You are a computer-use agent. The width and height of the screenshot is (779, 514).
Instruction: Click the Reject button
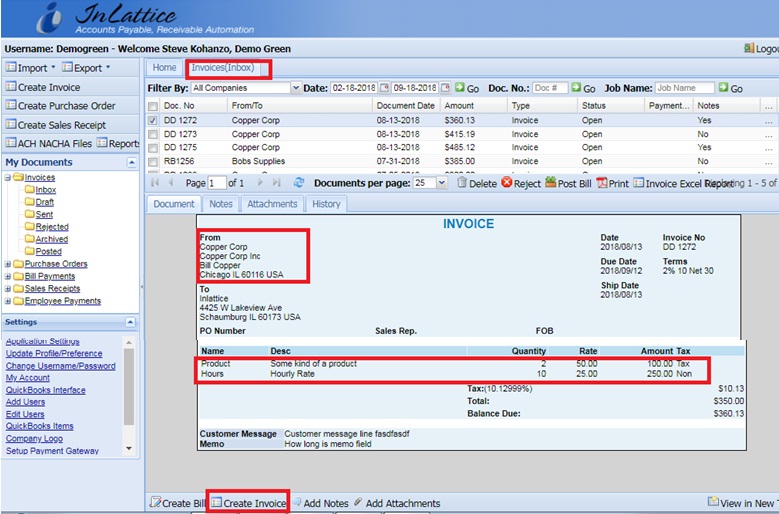pyautogui.click(x=521, y=183)
